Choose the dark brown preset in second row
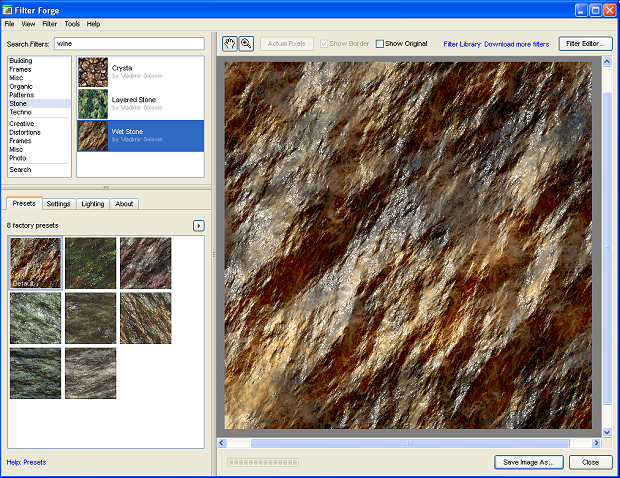This screenshot has width=620, height=478. coord(91,318)
